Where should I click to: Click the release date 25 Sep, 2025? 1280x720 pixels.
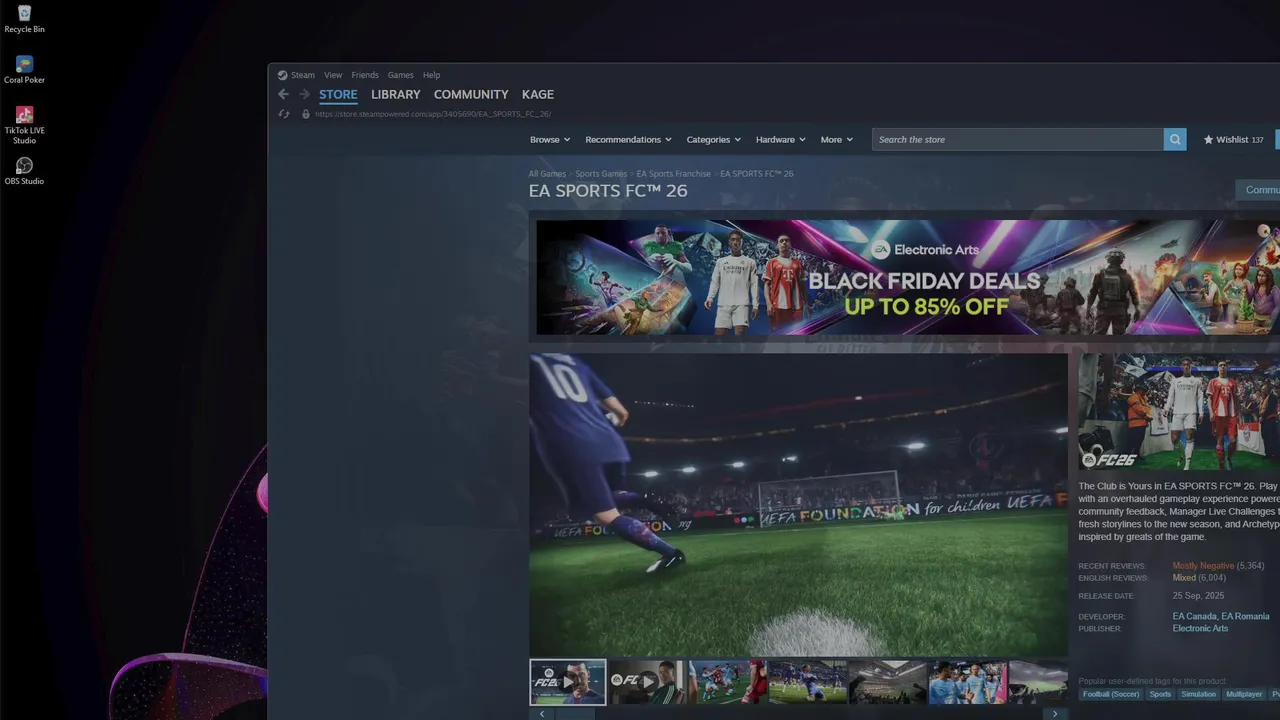[1198, 596]
